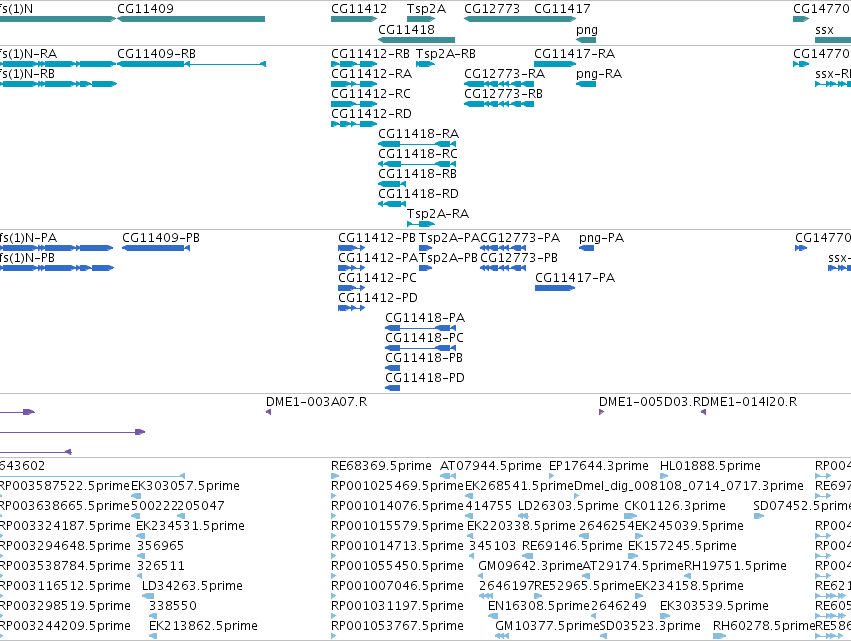Click the Tsp2A-PB protein label

[x=448, y=258]
